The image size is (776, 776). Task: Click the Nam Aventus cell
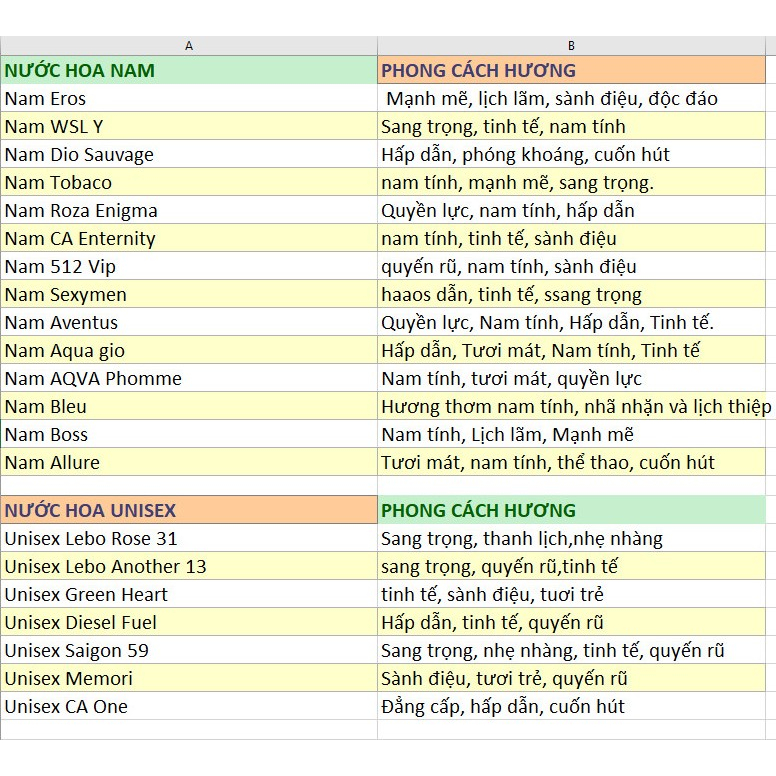click(x=189, y=322)
